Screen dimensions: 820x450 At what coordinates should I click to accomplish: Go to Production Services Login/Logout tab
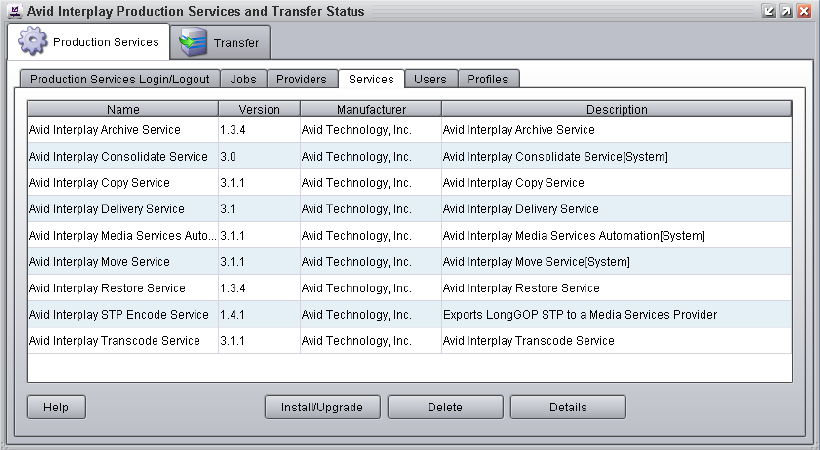pos(119,79)
